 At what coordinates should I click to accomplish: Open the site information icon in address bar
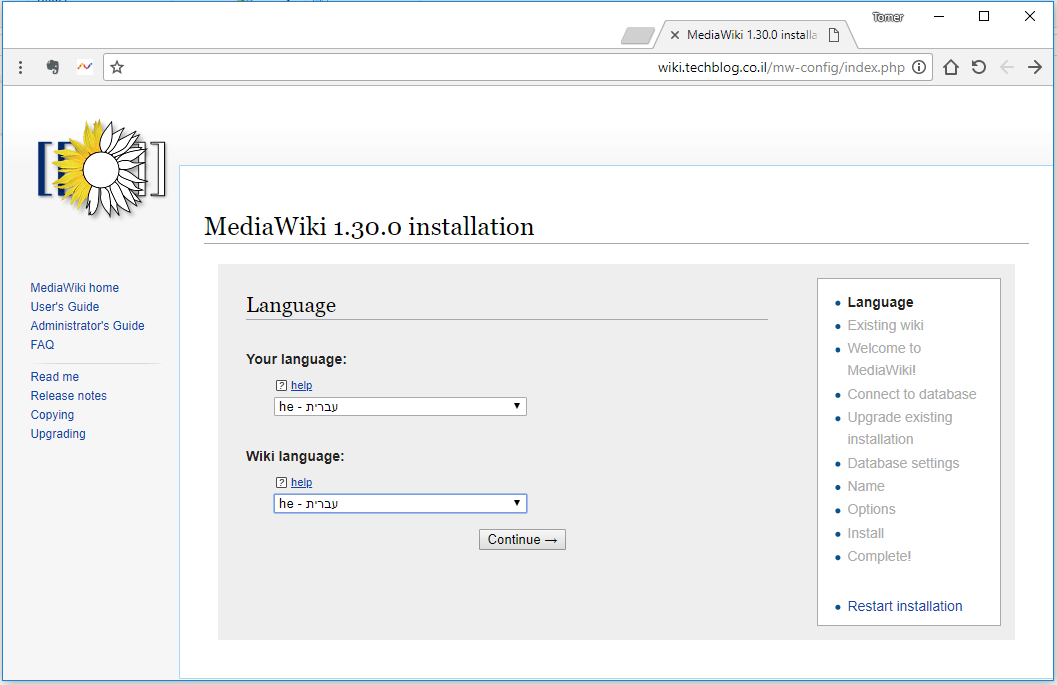(918, 67)
